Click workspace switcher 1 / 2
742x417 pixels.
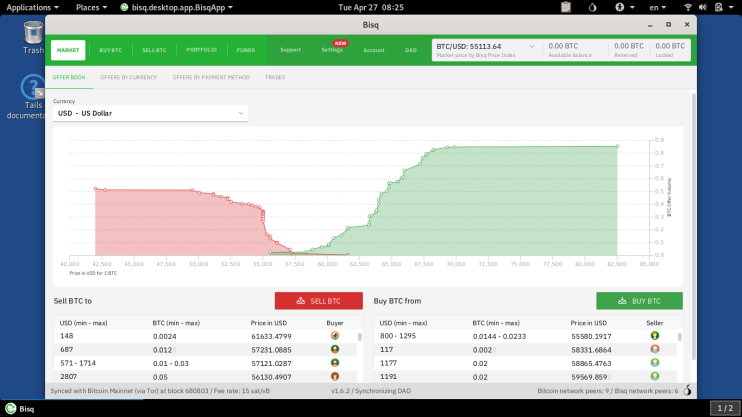coord(724,408)
